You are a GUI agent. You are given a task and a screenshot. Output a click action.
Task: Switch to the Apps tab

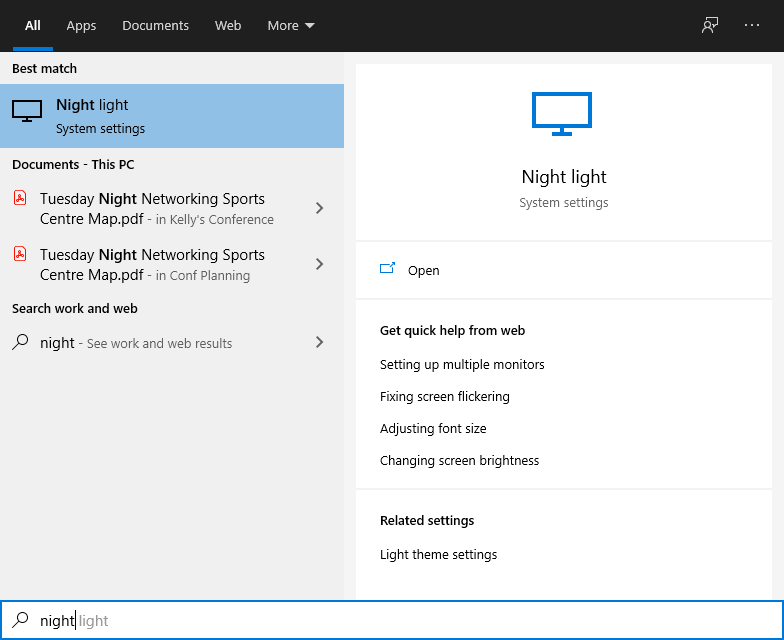click(x=81, y=26)
